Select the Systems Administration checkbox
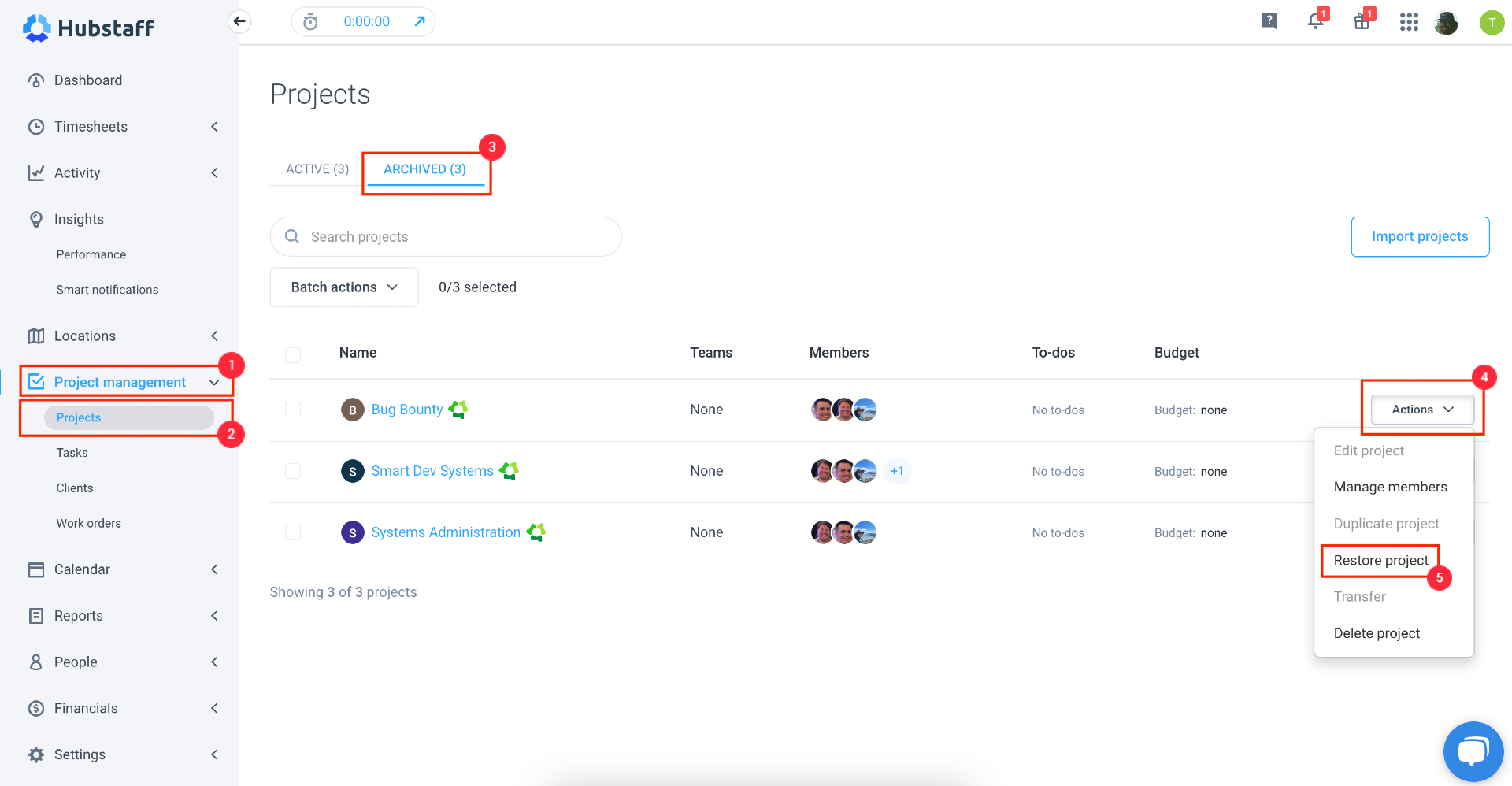The width and height of the screenshot is (1512, 786). point(293,532)
